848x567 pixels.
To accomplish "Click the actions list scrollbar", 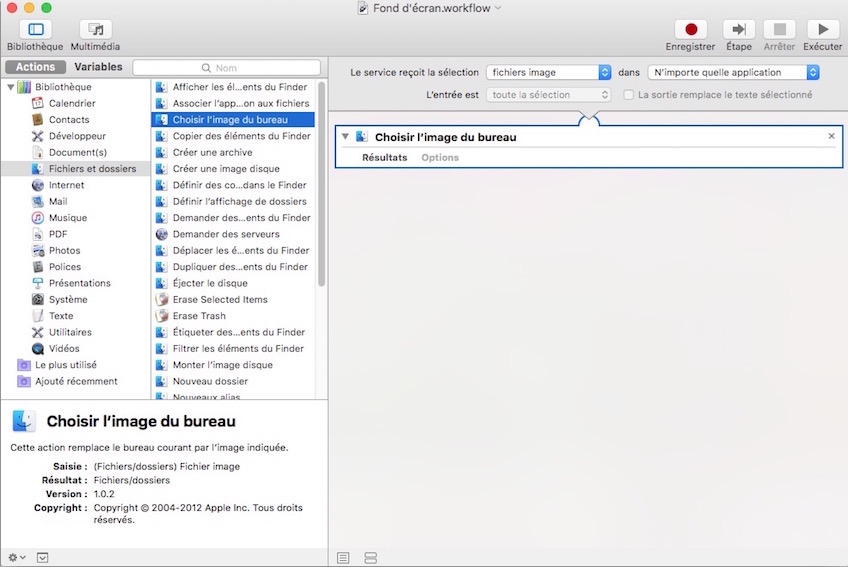I will (x=321, y=184).
